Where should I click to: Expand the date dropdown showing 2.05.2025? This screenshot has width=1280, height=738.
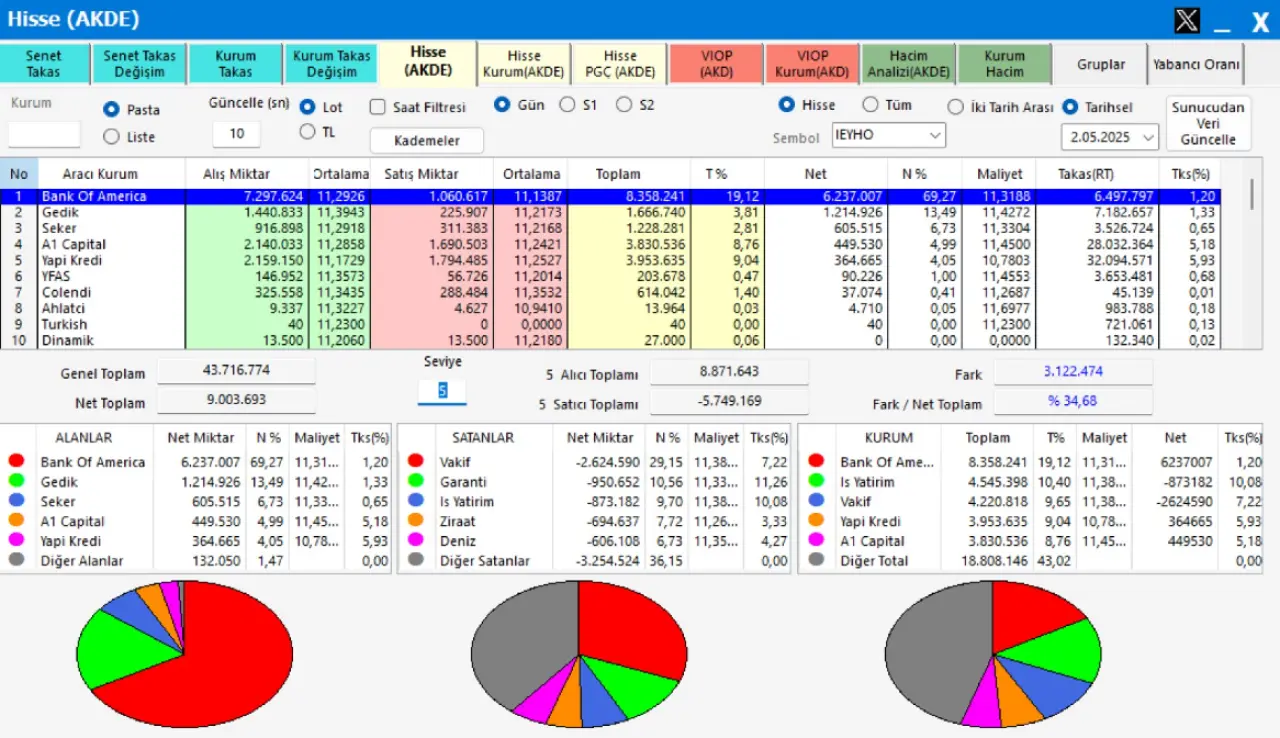coord(1109,136)
